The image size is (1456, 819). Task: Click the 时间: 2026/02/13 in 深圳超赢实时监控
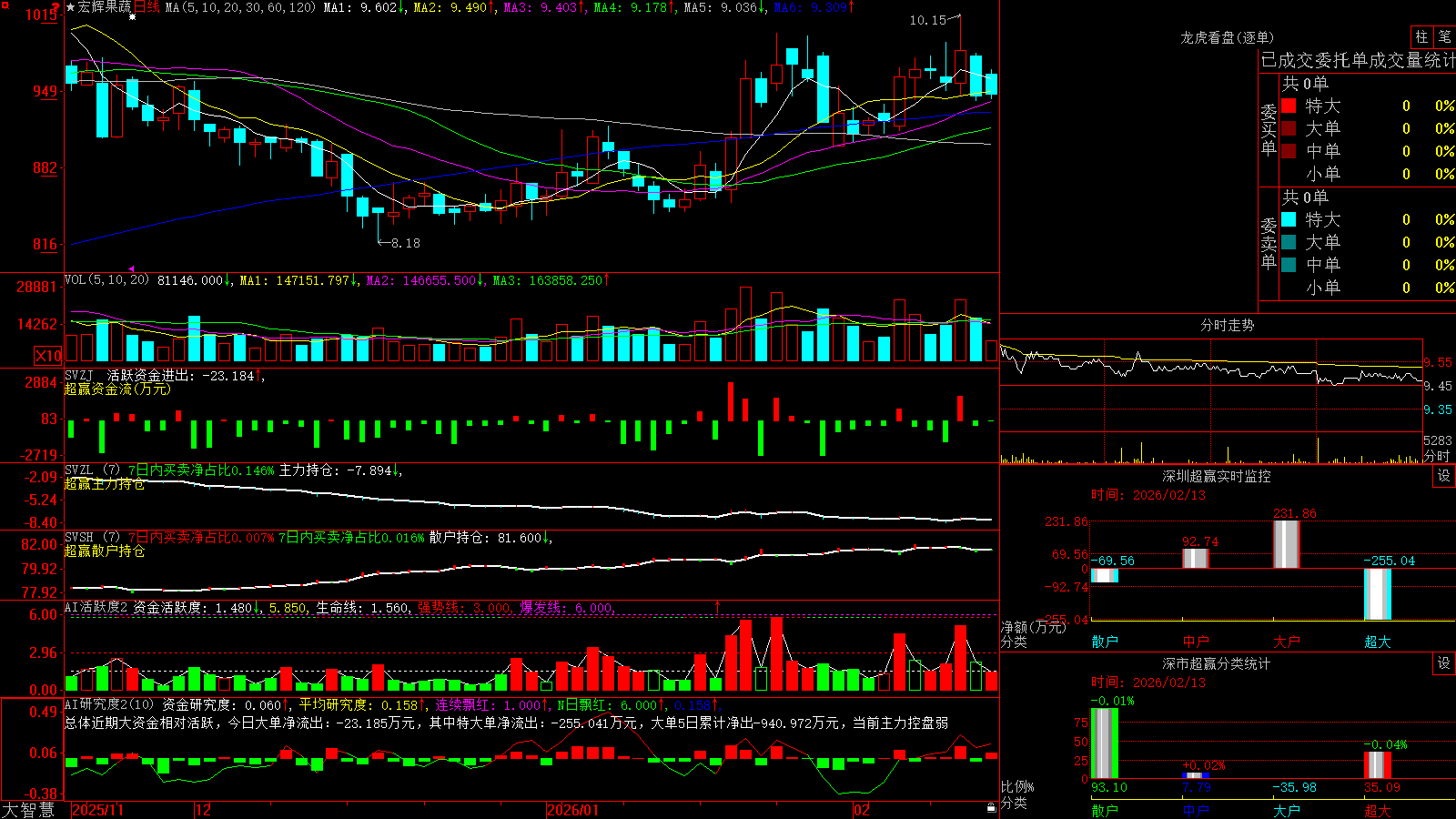[x=1148, y=495]
